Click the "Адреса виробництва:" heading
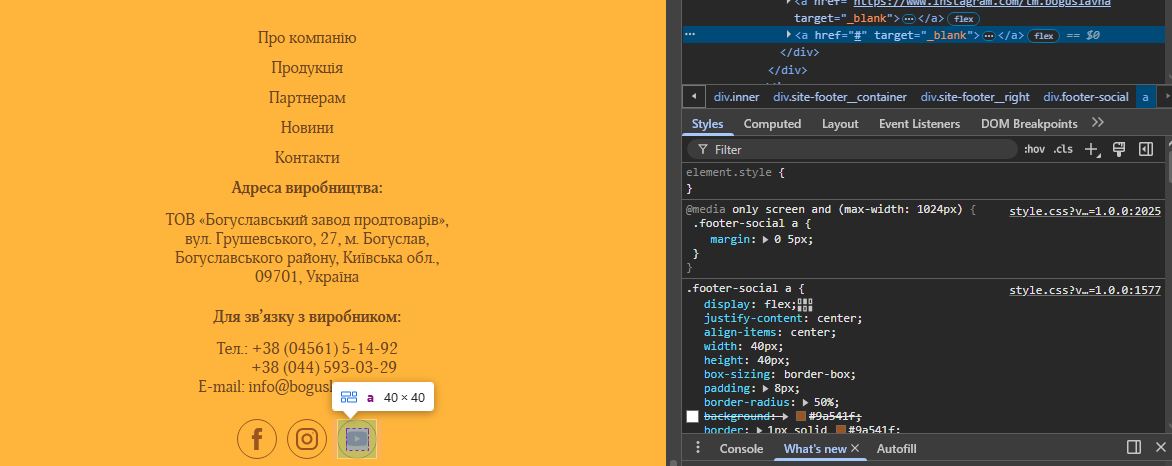 click(307, 187)
